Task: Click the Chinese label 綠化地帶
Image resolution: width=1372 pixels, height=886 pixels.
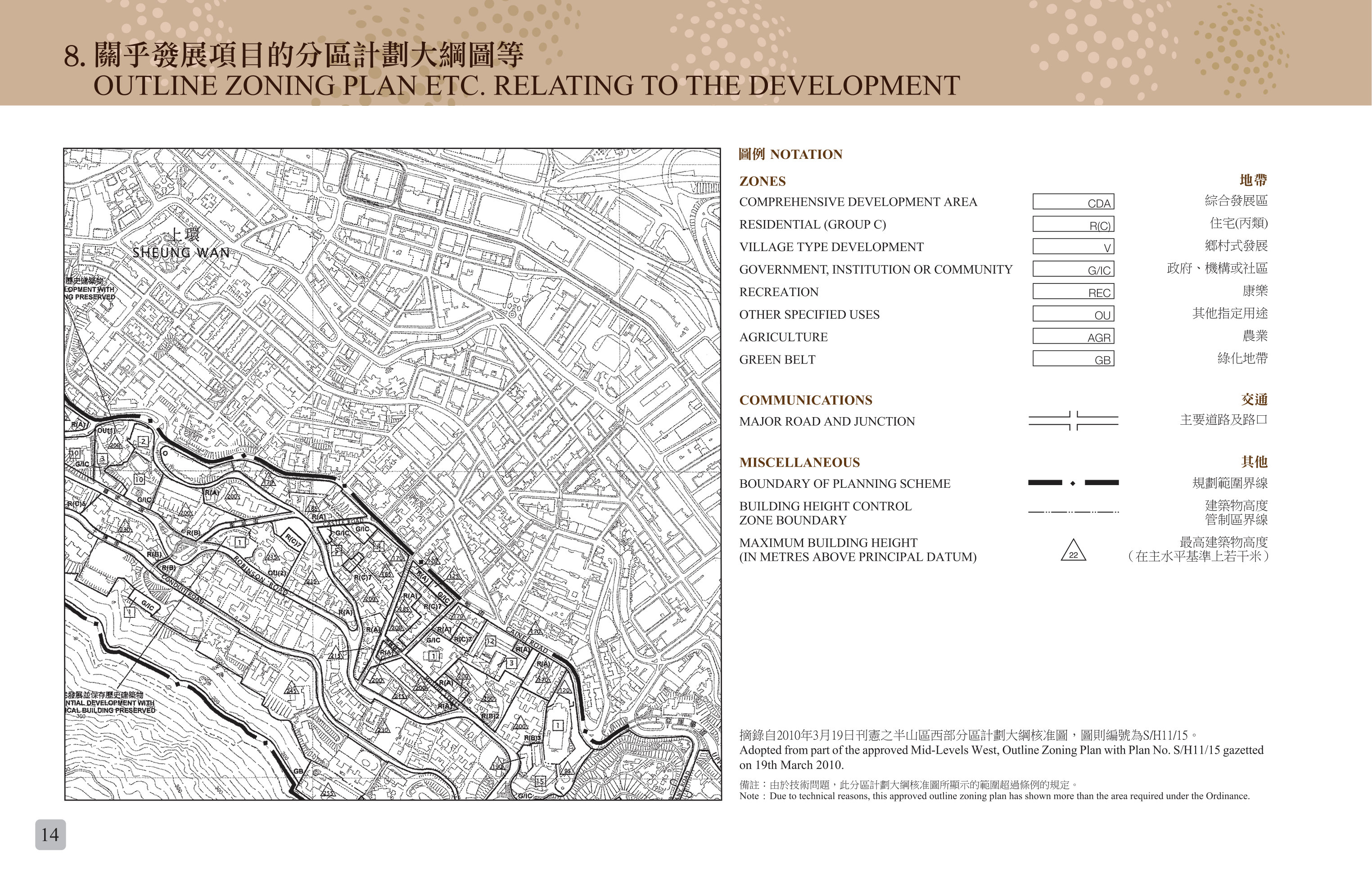Action: coord(1242,359)
